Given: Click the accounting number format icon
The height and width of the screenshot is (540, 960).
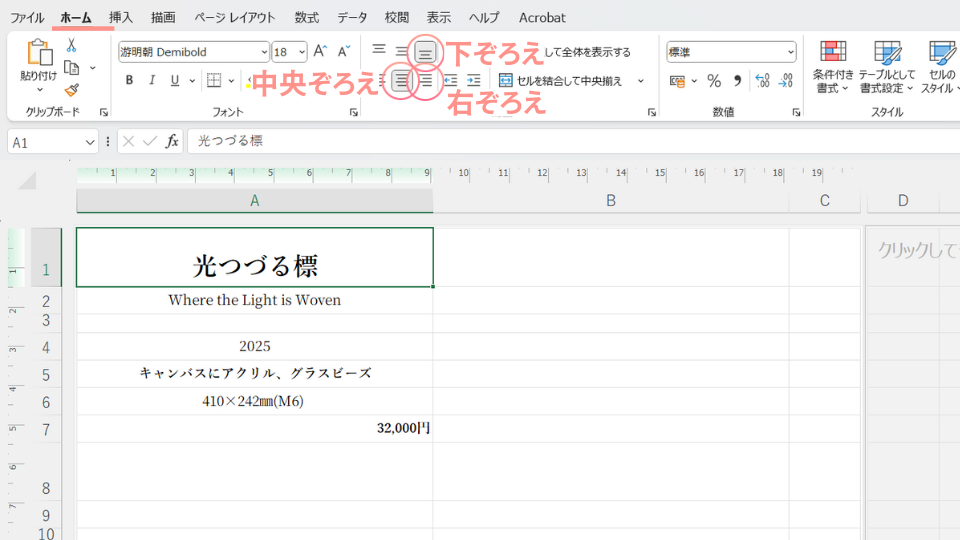Looking at the screenshot, I should point(677,81).
